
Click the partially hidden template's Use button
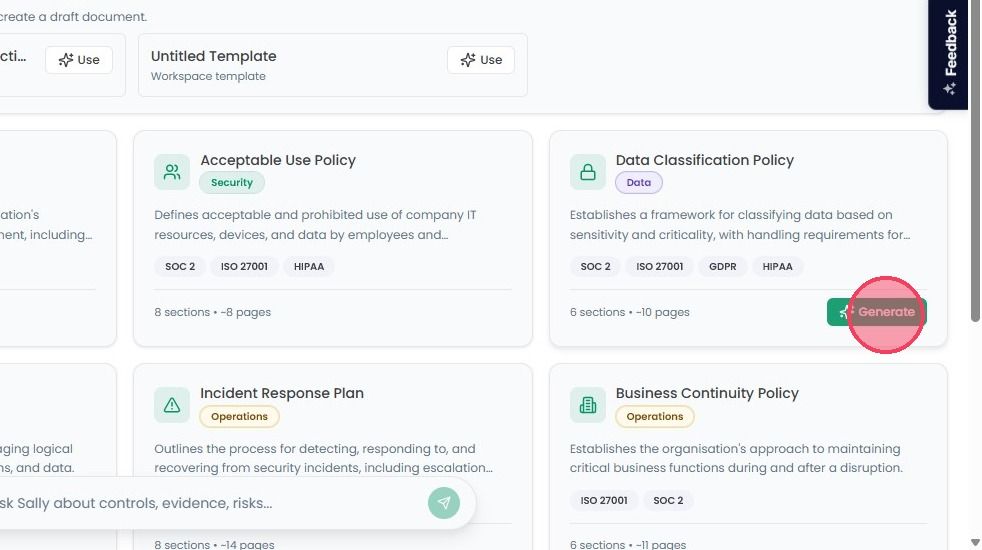(x=79, y=60)
